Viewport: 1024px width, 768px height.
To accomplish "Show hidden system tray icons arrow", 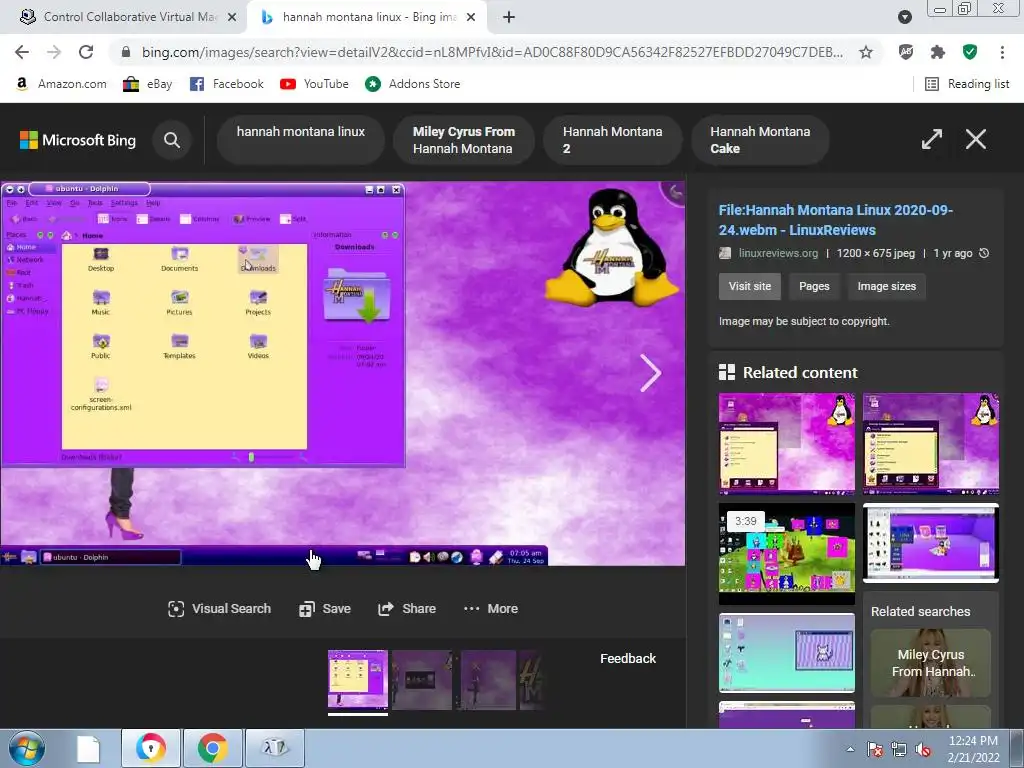I will tap(850, 749).
